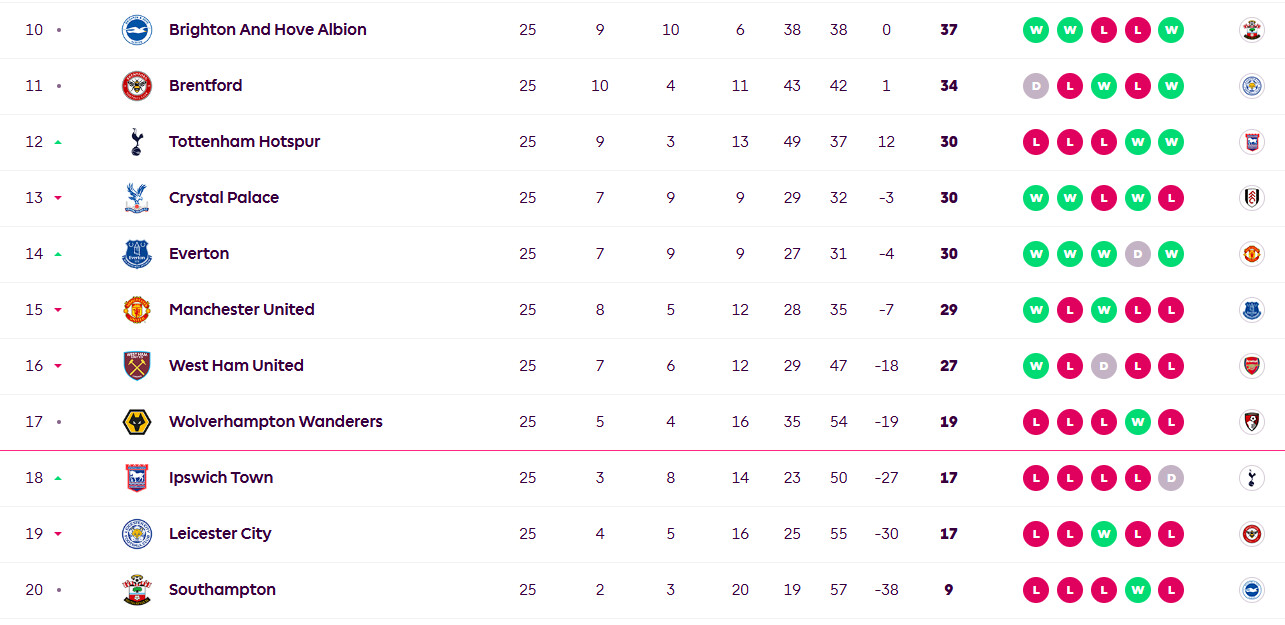Viewport: 1285px width, 625px height.
Task: Open the Manchester United team name link
Action: coord(241,310)
